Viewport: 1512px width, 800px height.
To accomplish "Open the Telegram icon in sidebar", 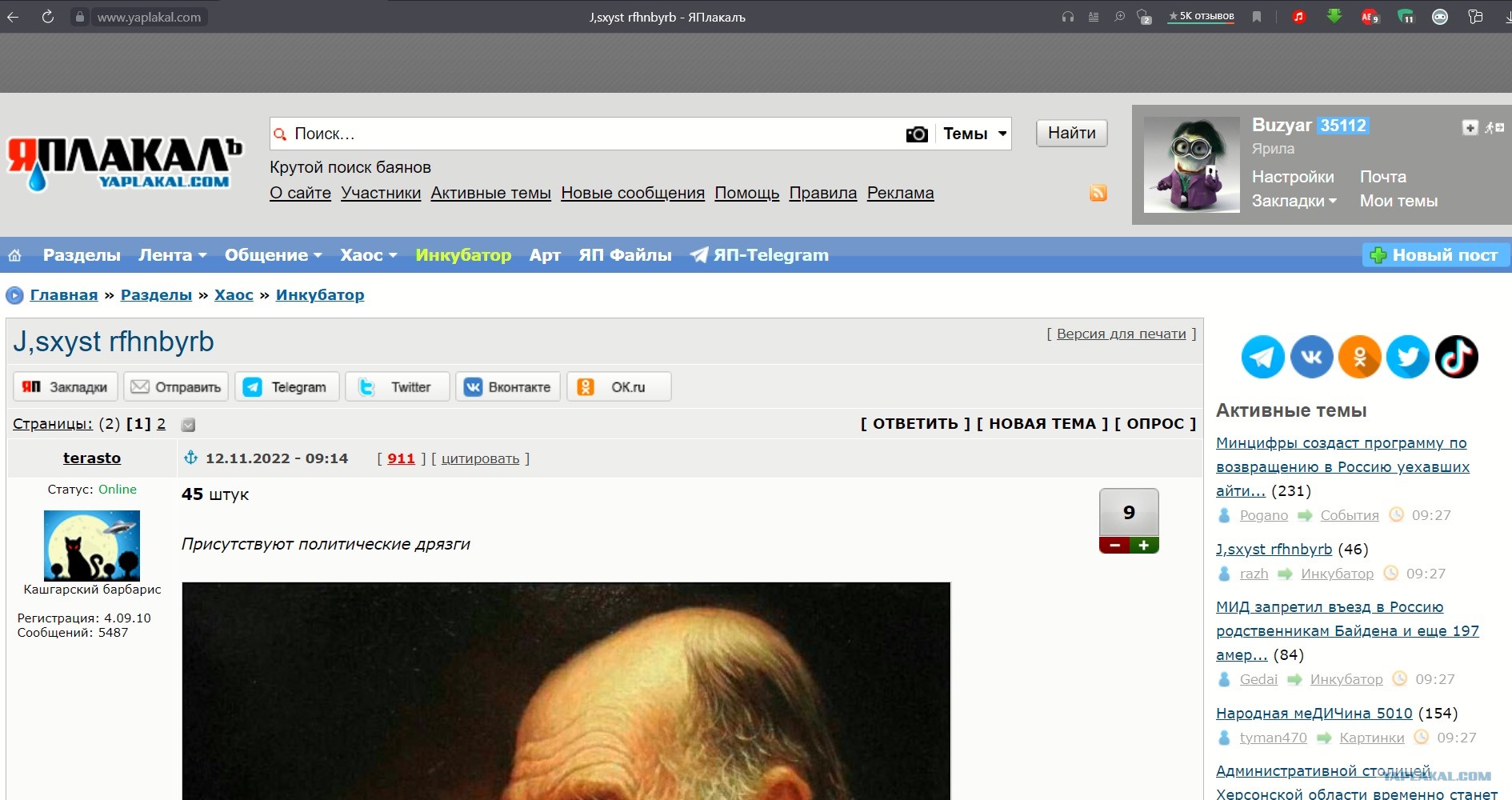I will pos(1262,357).
